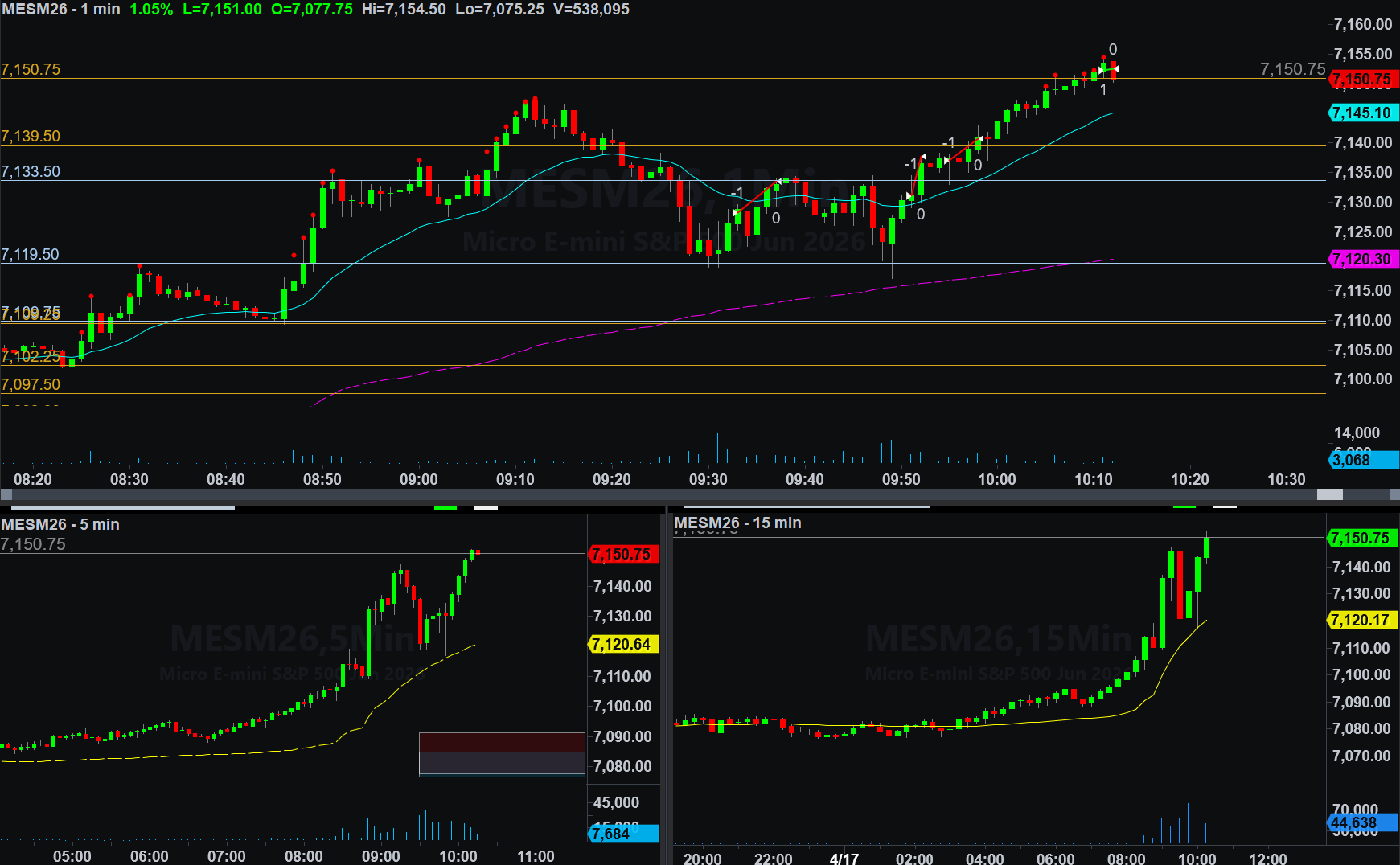Click the blue 7,684 volume tag on the 5-min chart

[623, 834]
